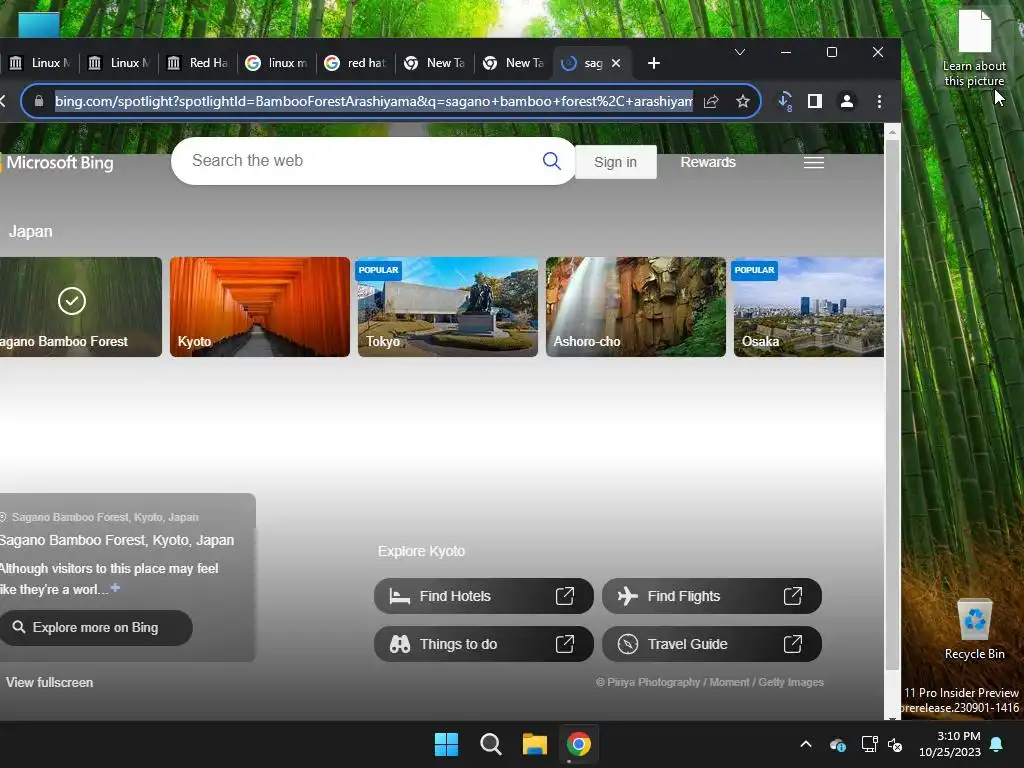Click the Chrome taskbar icon
This screenshot has width=1024, height=768.
pyautogui.click(x=579, y=744)
